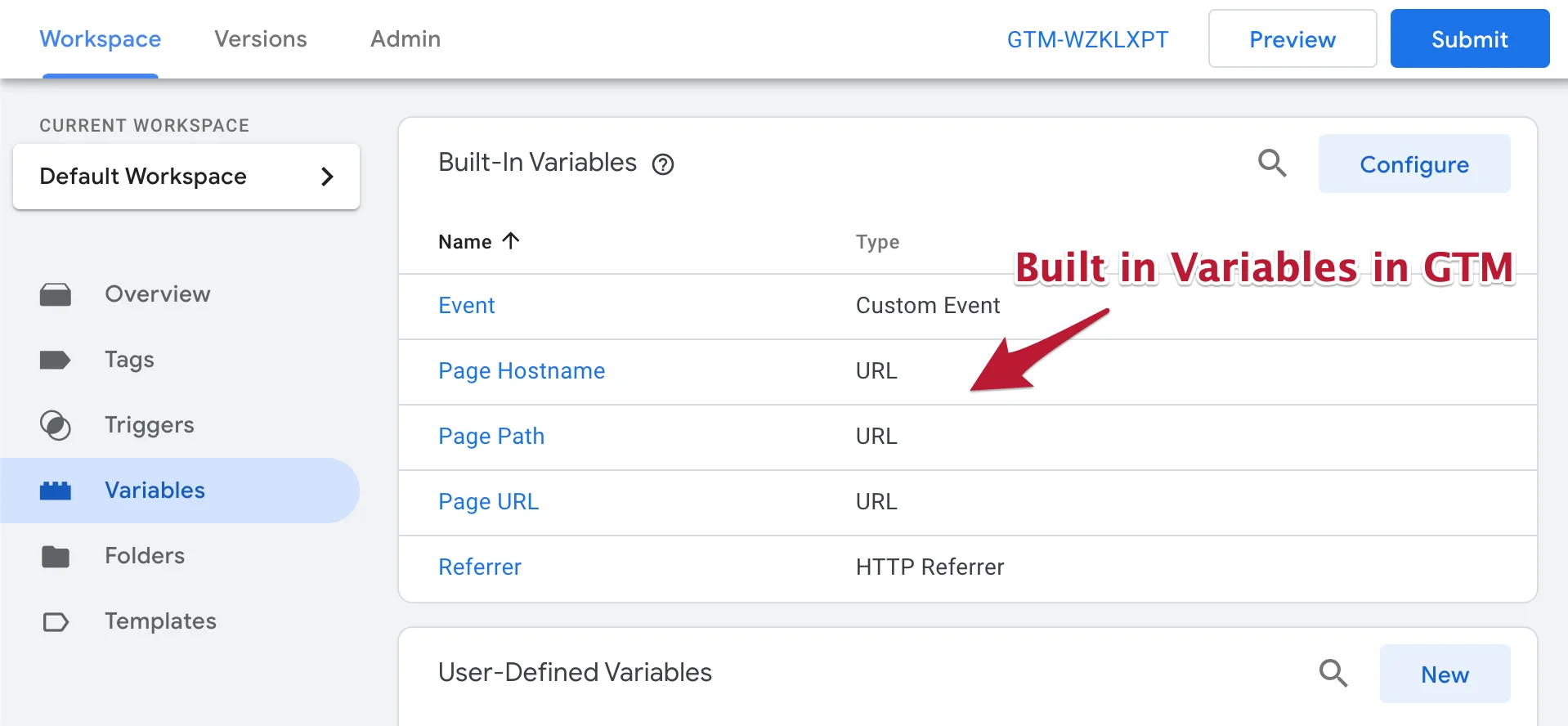Click the Templates outline icon

click(56, 622)
